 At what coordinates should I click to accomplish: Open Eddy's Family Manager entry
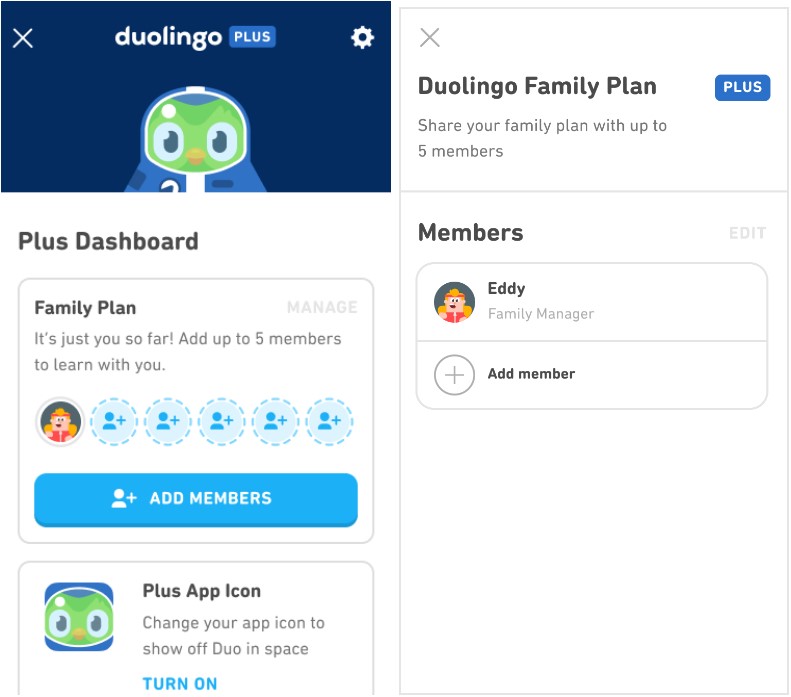592,302
